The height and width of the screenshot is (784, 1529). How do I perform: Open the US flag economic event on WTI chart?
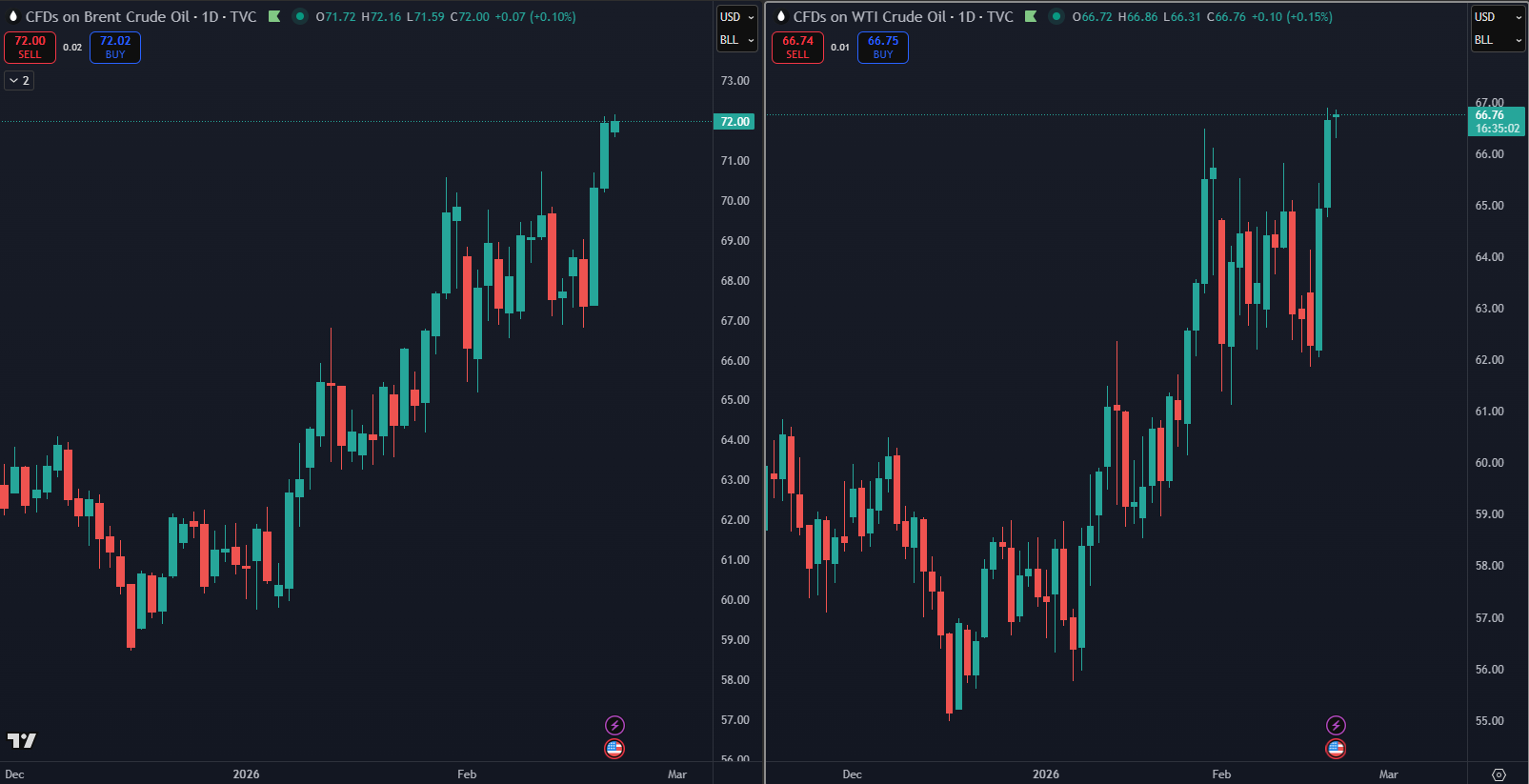pos(1336,749)
